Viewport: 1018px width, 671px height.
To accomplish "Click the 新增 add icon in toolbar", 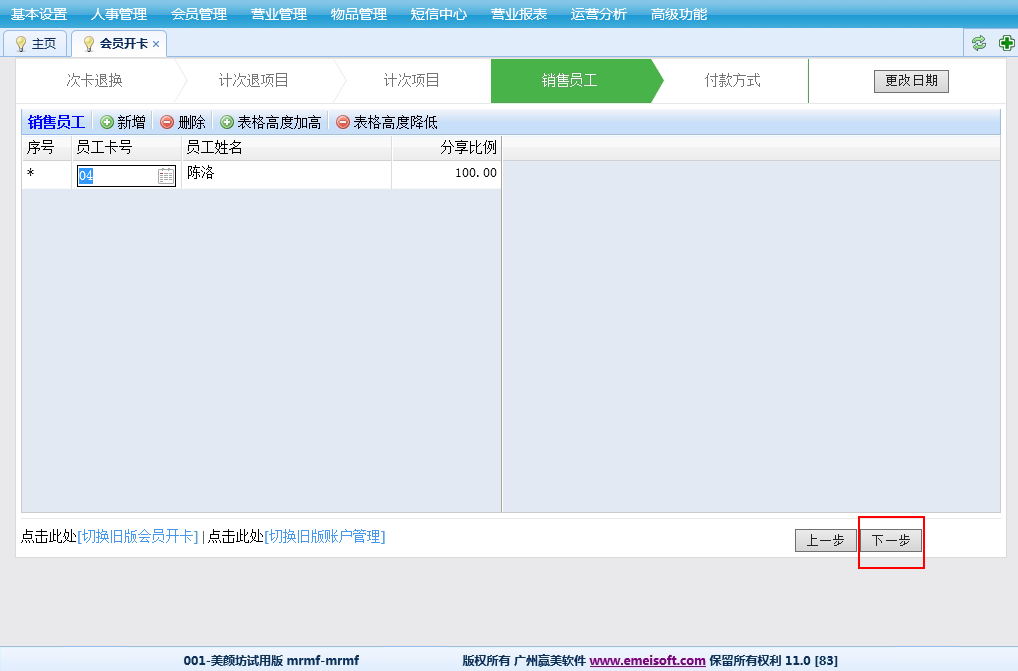I will (107, 122).
